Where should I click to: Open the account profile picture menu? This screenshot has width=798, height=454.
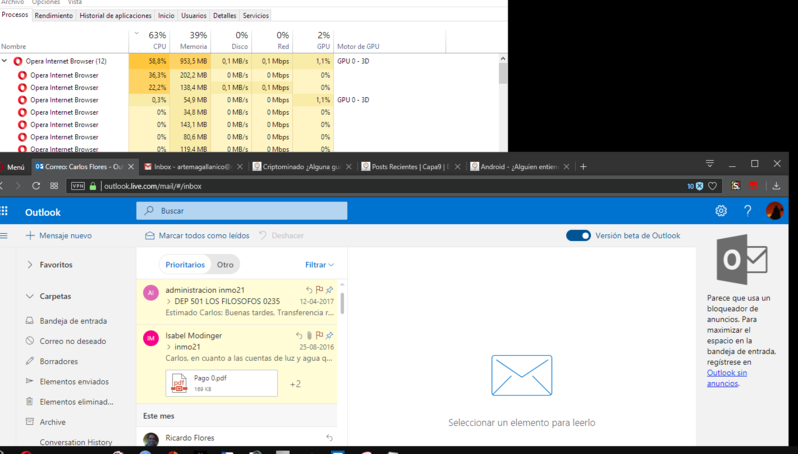point(775,211)
